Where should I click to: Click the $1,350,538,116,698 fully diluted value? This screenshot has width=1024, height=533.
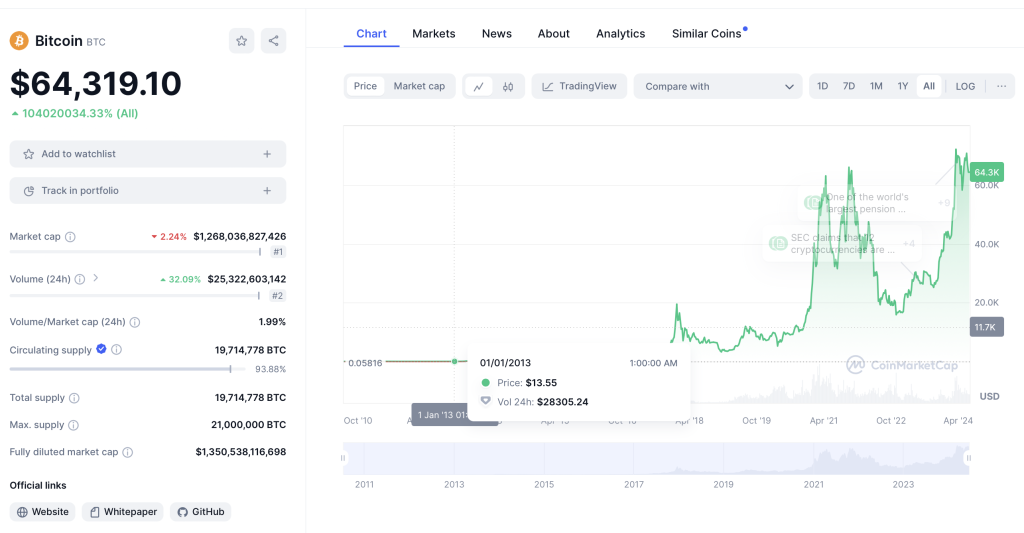241,452
